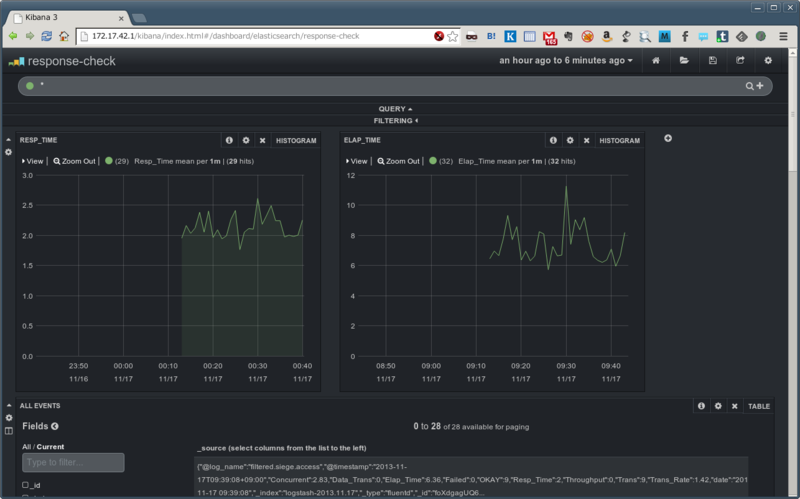This screenshot has height=499, width=800.
Task: Go to browser home page icon
Action: click(x=64, y=36)
